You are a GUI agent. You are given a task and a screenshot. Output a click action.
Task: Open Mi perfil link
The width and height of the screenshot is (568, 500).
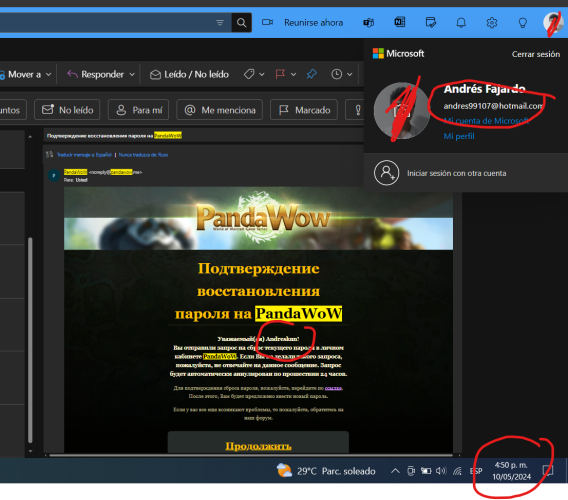459,136
